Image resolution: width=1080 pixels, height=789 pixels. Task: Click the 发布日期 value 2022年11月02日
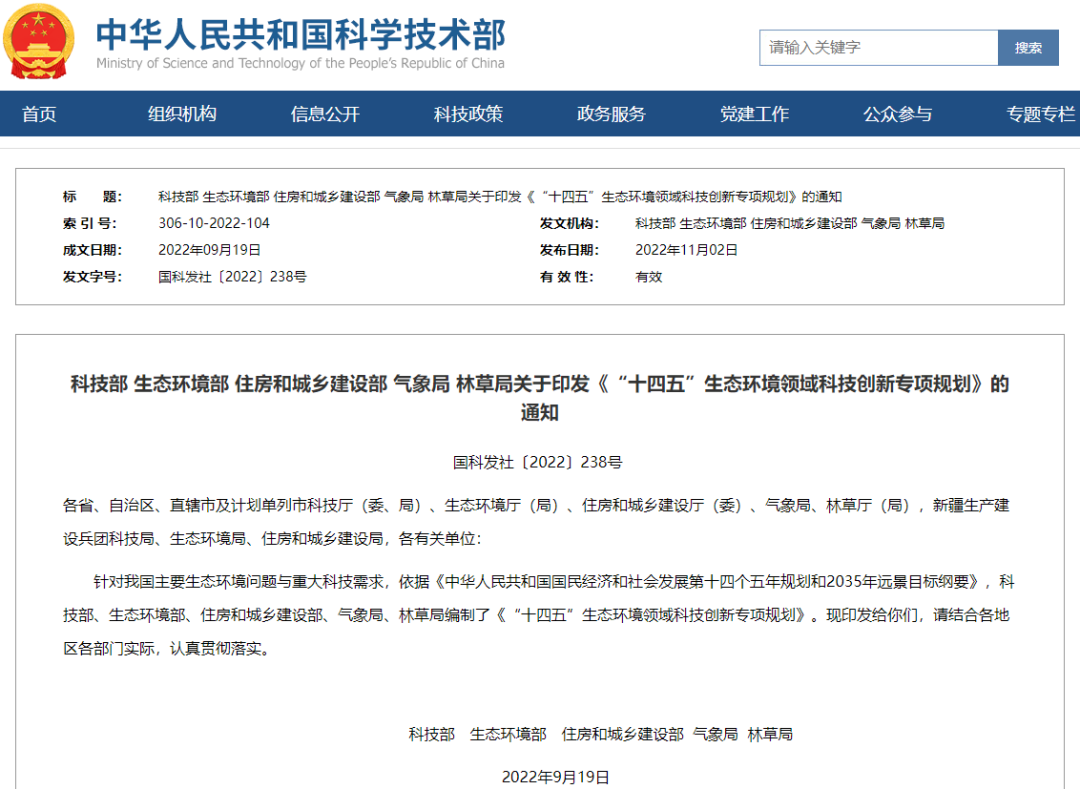pos(686,250)
